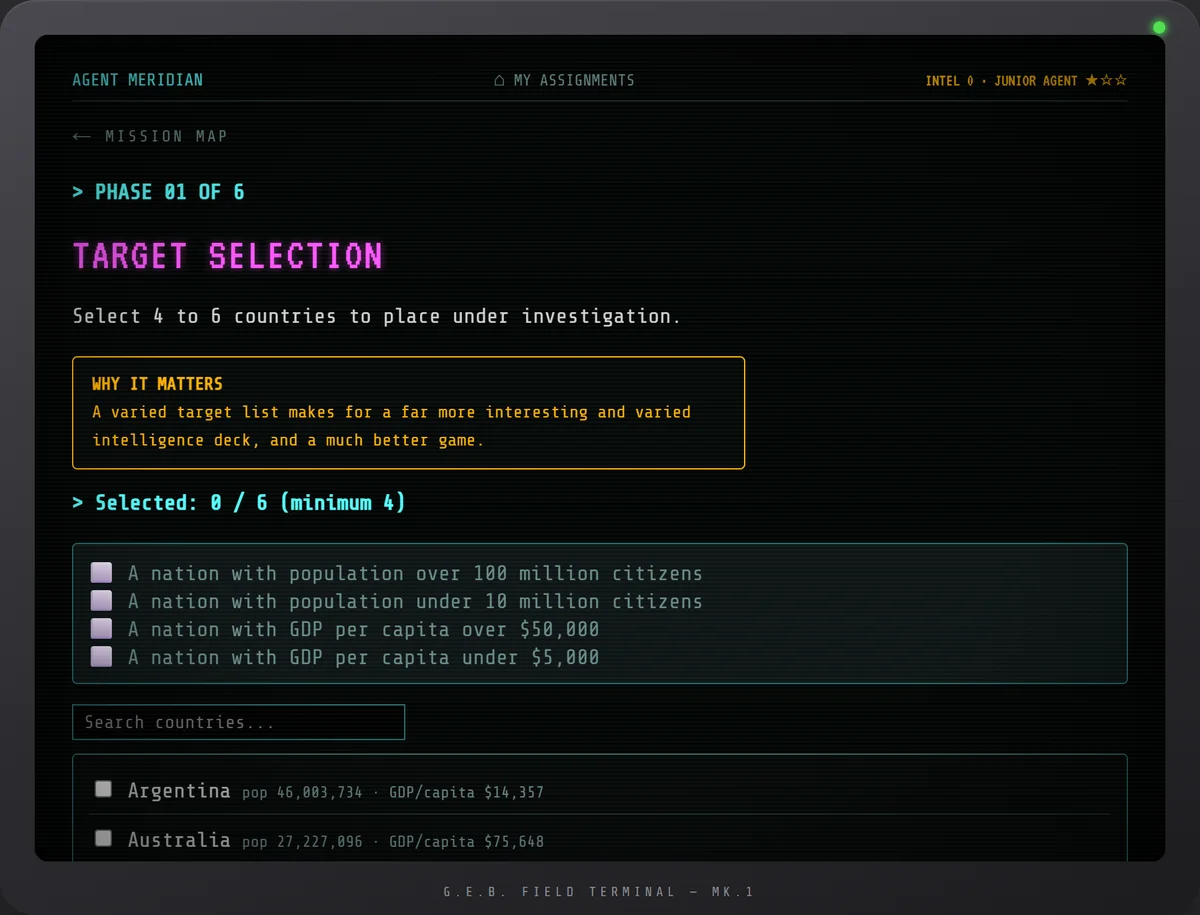Check the Argentina checkbox
Viewport: 1200px width, 915px height.
pos(103,789)
